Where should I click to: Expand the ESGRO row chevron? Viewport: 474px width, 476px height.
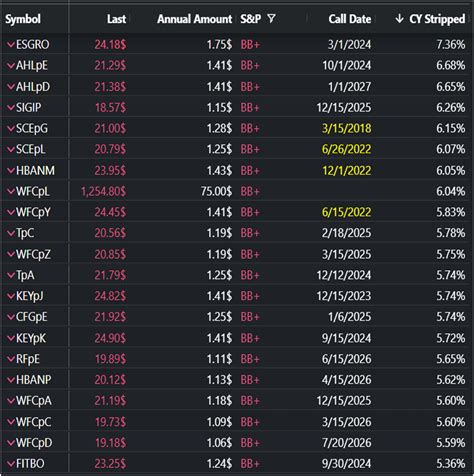point(11,44)
